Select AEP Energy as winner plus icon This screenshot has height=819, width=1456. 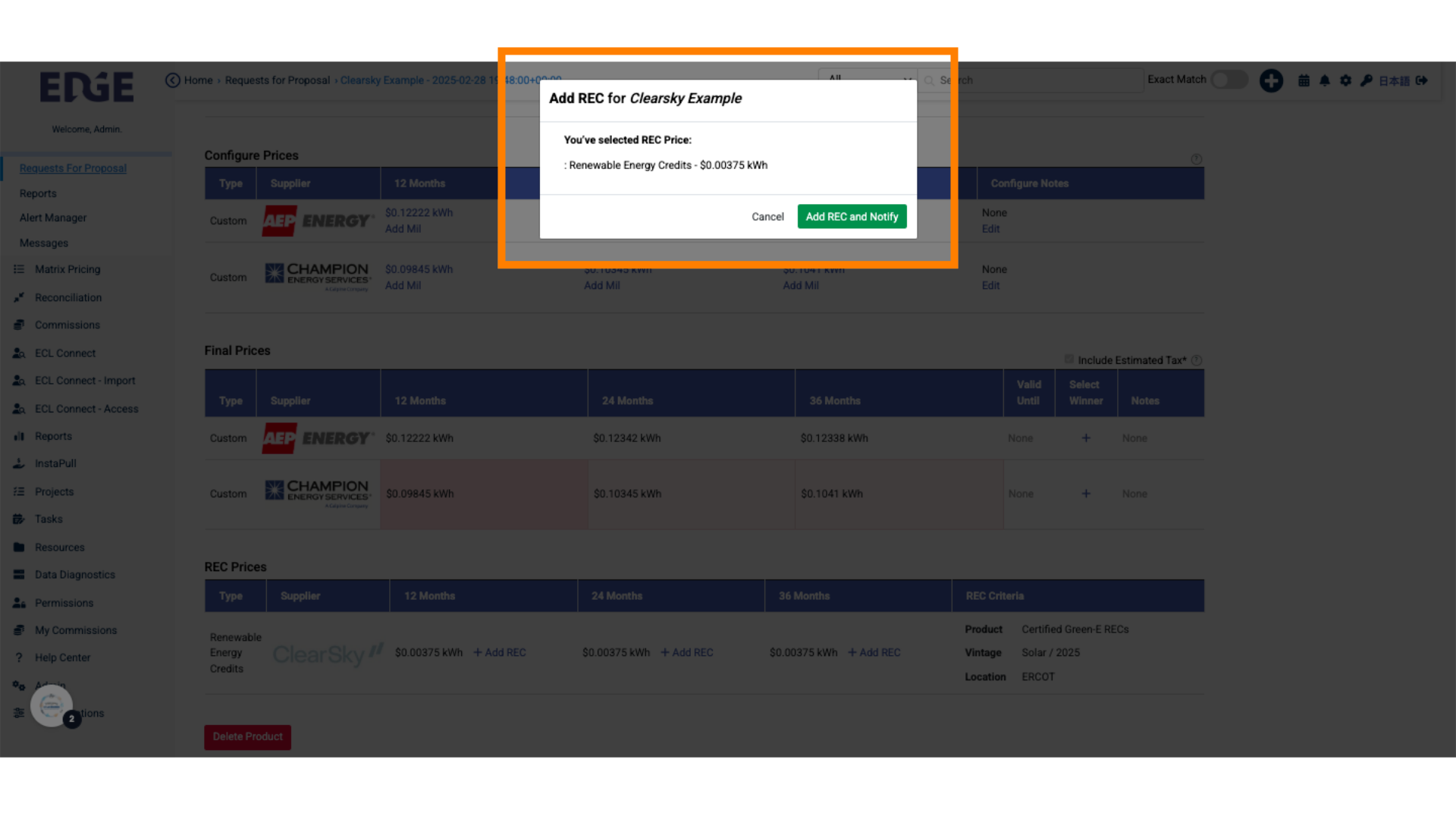click(x=1086, y=438)
